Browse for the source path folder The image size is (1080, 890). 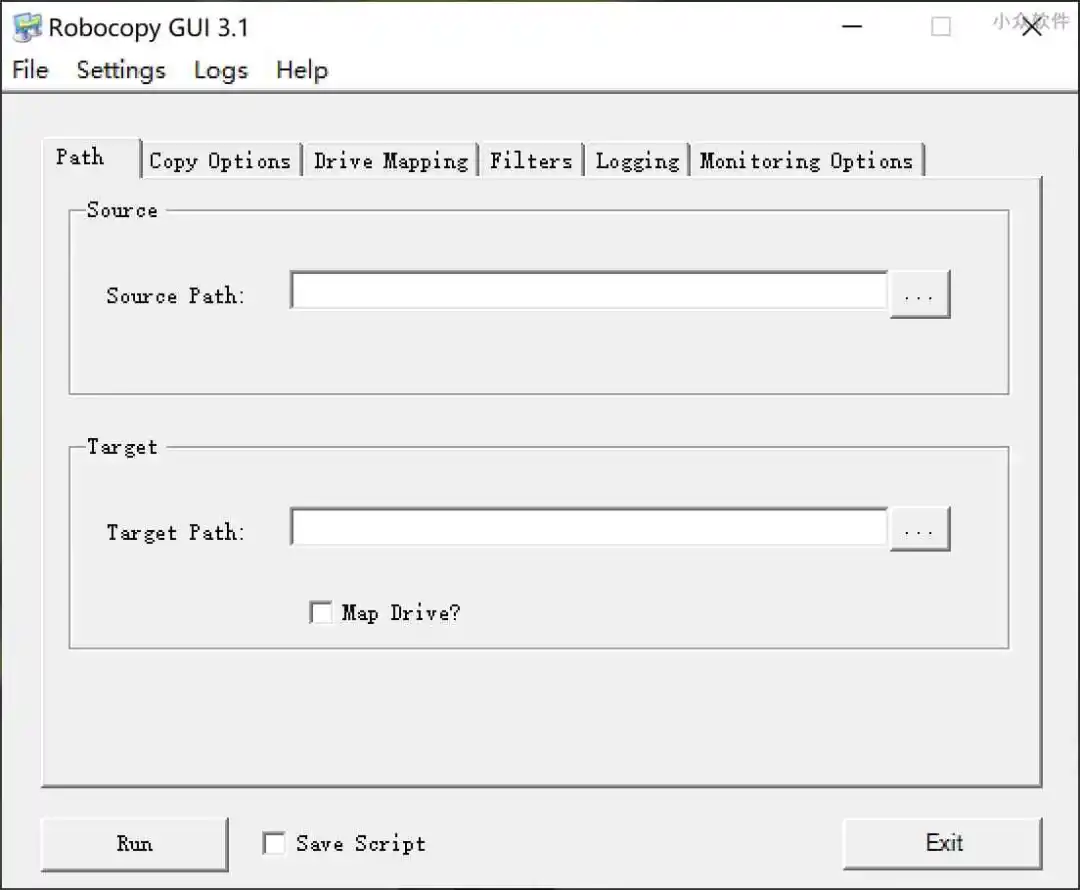coord(919,295)
